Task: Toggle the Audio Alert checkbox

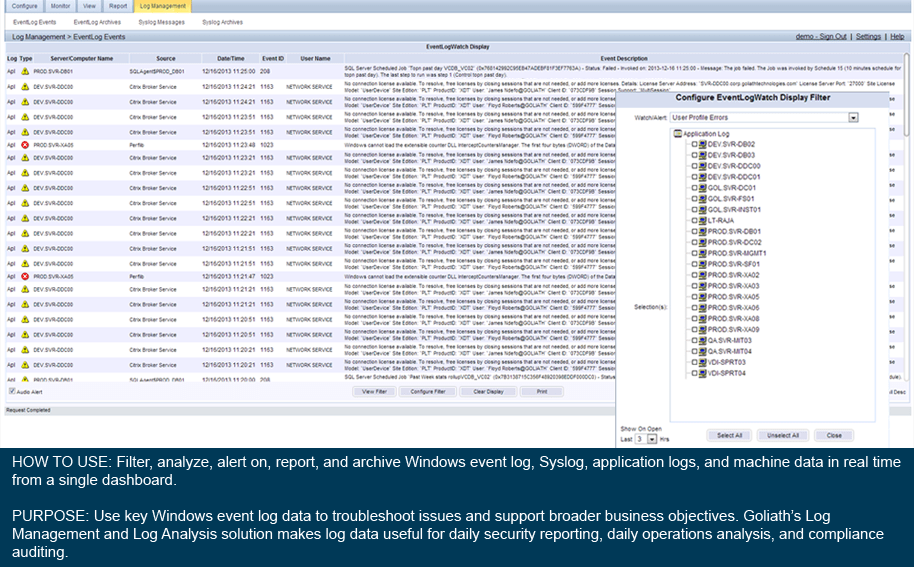Action: point(12,391)
